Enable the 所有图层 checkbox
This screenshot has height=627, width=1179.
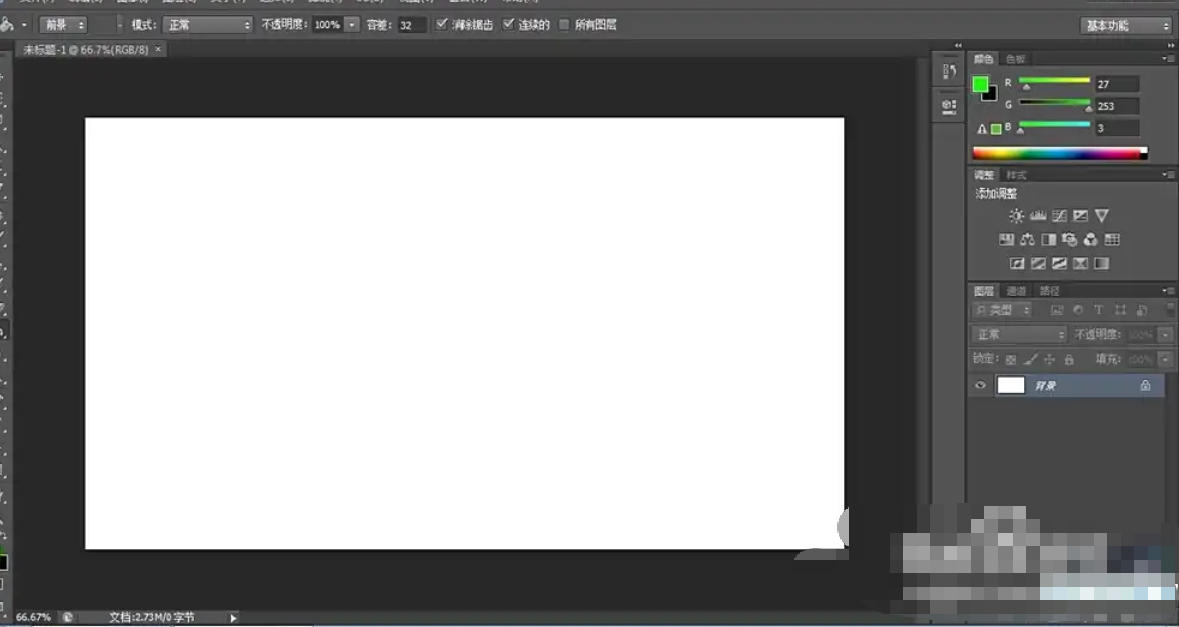567,24
